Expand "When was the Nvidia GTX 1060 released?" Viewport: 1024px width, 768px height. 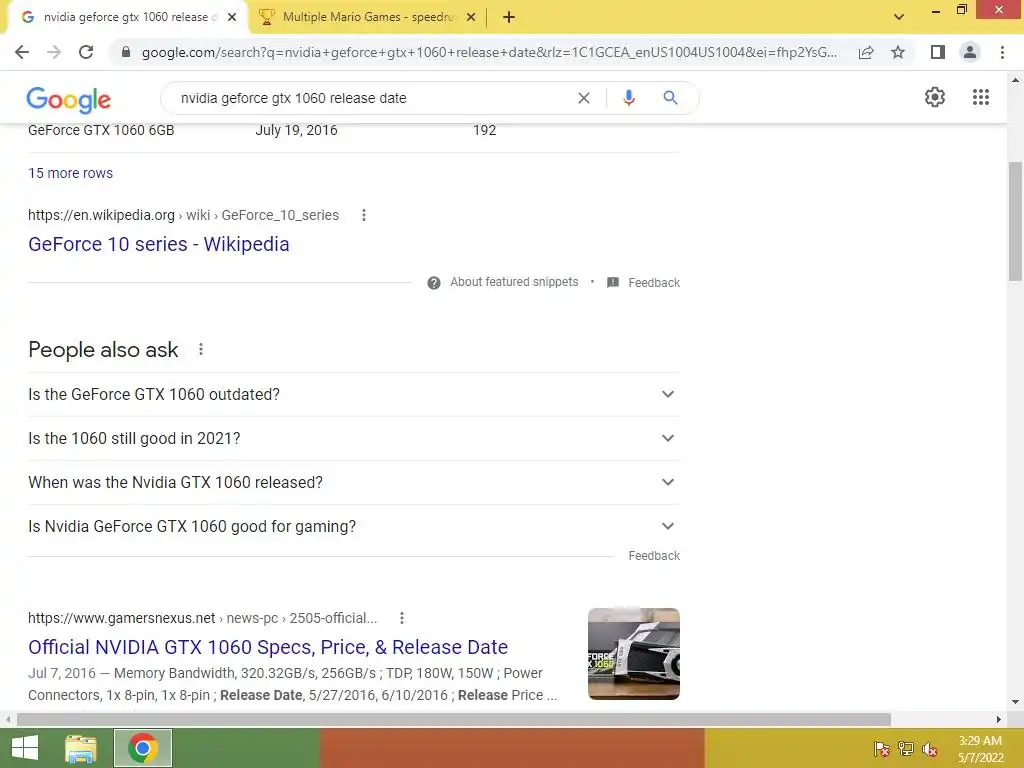click(x=354, y=482)
